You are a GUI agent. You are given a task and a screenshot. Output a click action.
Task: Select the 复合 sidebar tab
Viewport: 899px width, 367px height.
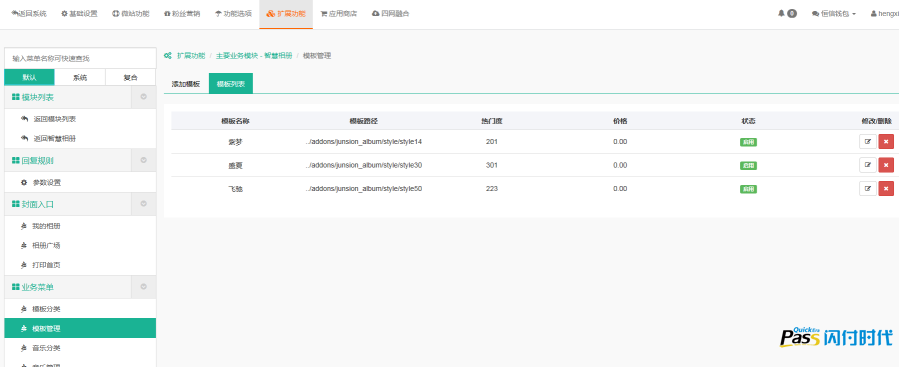pos(131,77)
